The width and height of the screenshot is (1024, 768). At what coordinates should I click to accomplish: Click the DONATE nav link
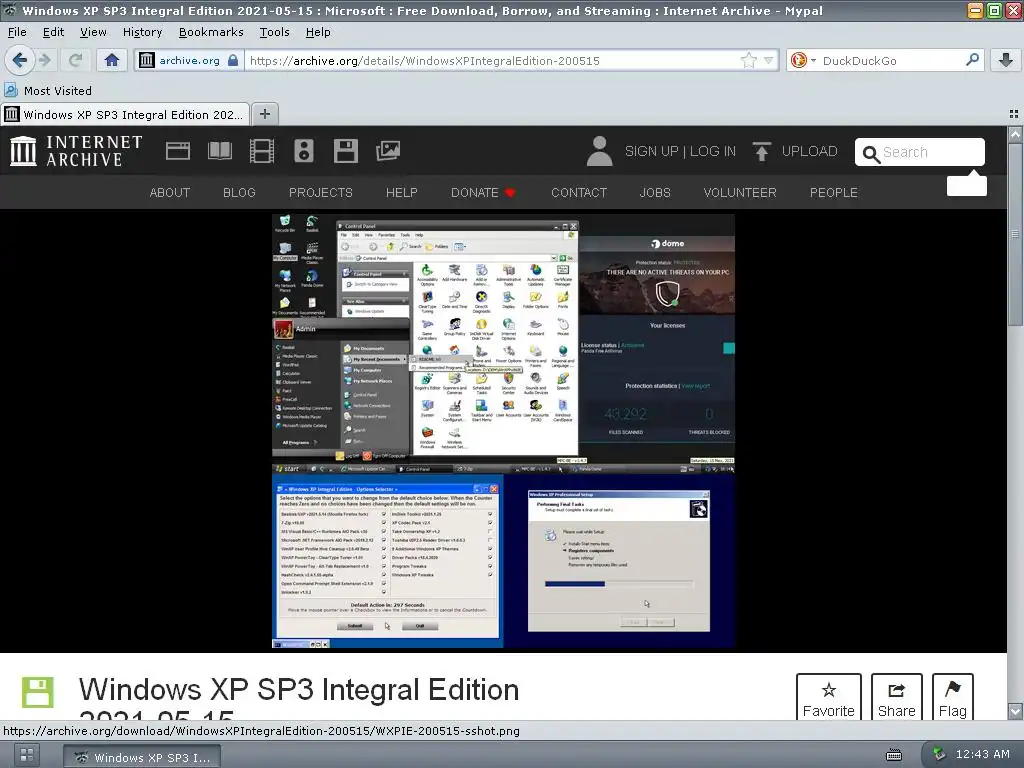coord(483,193)
